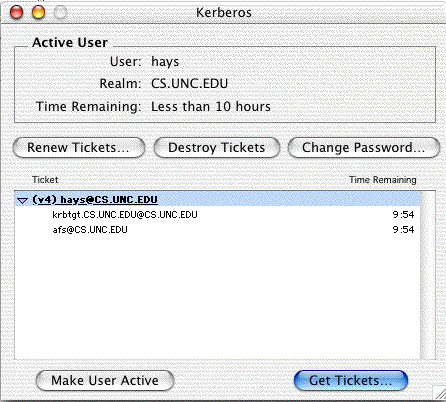Minimize window using the yellow button
Image resolution: width=446 pixels, height=402 pixels.
click(38, 12)
